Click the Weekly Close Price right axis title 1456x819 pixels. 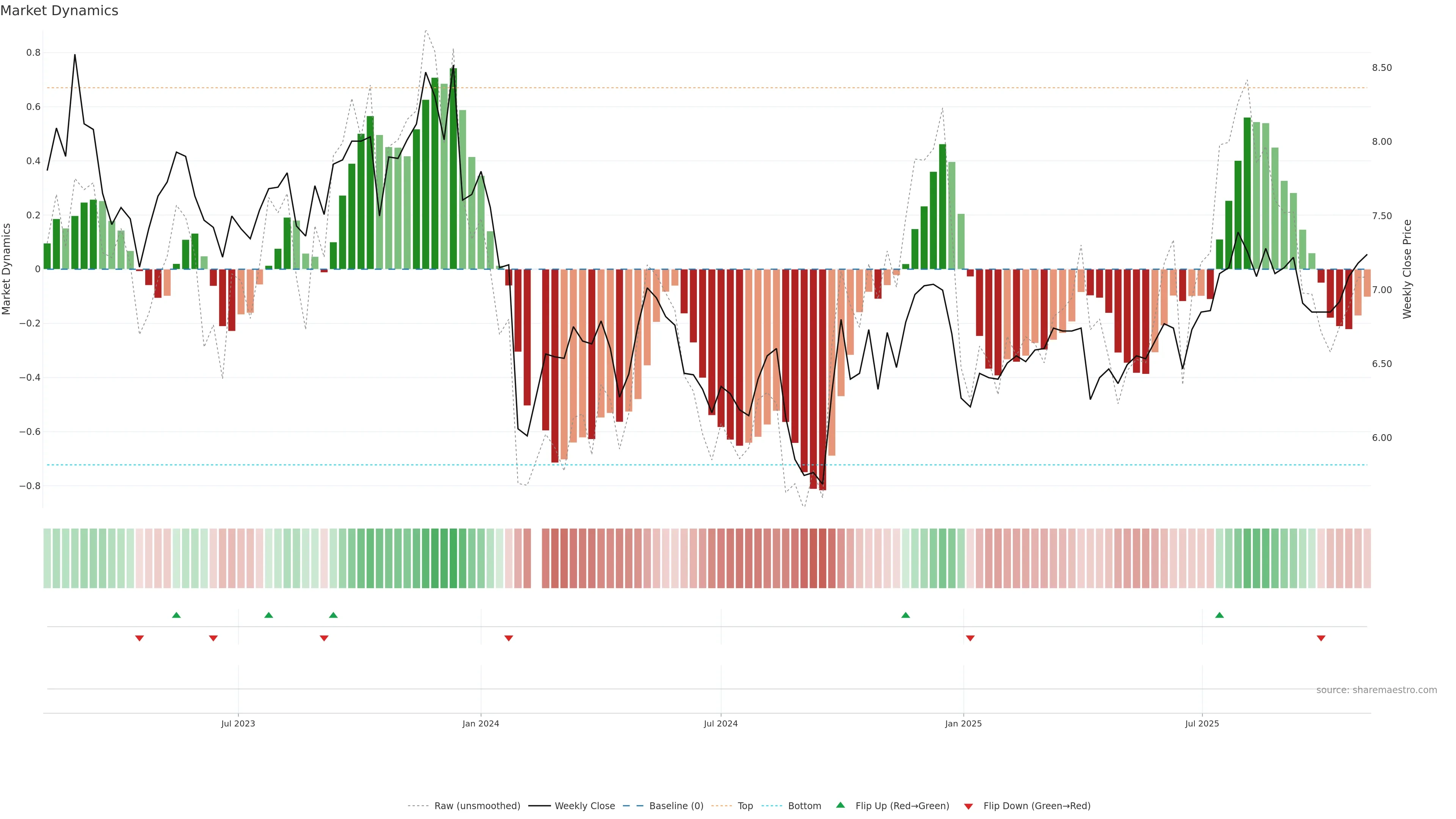coord(1407,269)
